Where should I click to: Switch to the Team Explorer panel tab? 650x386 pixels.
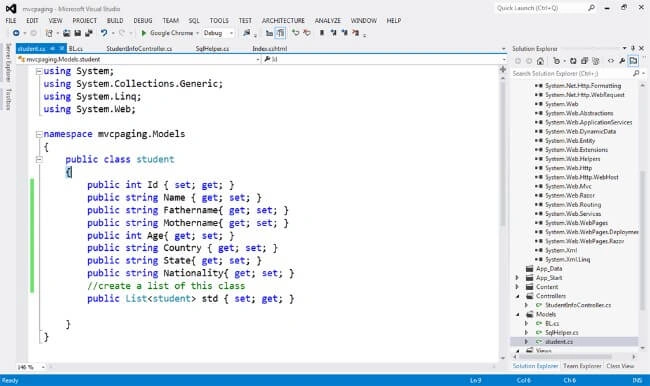(x=582, y=366)
